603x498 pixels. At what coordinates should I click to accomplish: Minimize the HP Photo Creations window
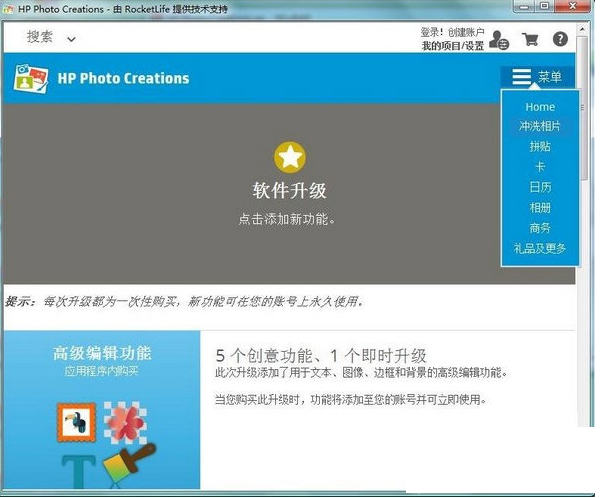coord(525,7)
